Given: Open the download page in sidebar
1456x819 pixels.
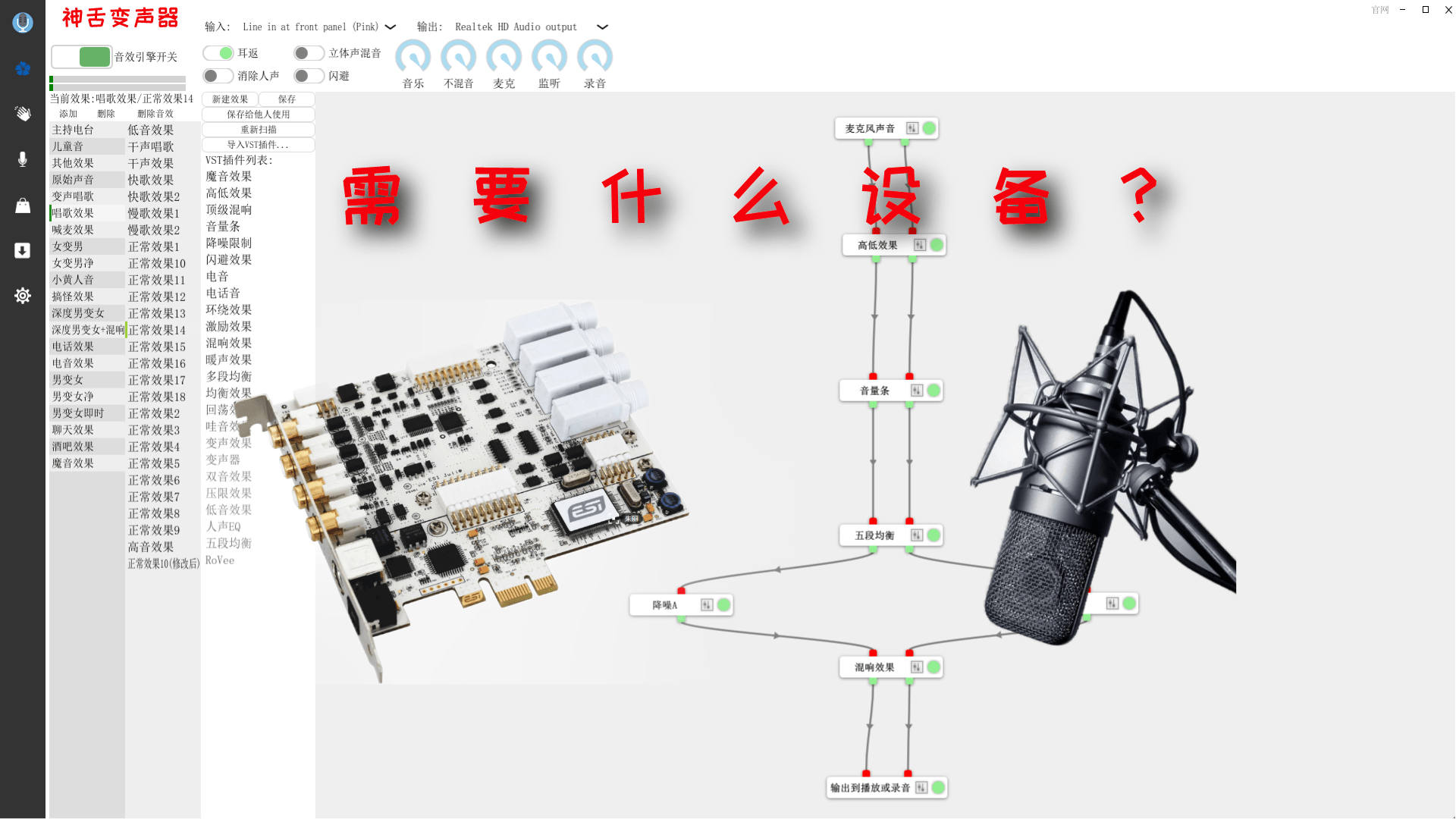Looking at the screenshot, I should [x=23, y=251].
